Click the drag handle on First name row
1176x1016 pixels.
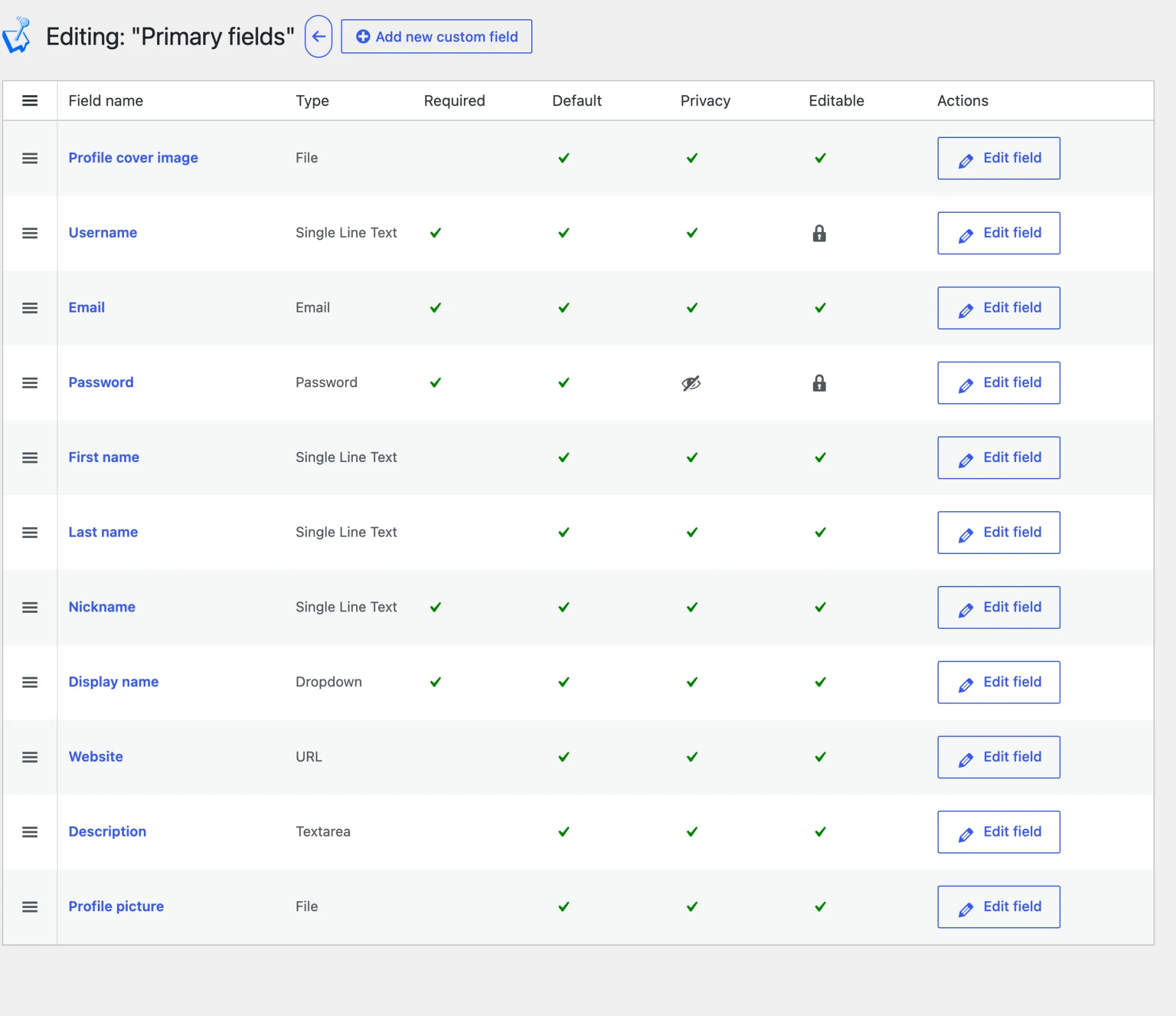(30, 458)
